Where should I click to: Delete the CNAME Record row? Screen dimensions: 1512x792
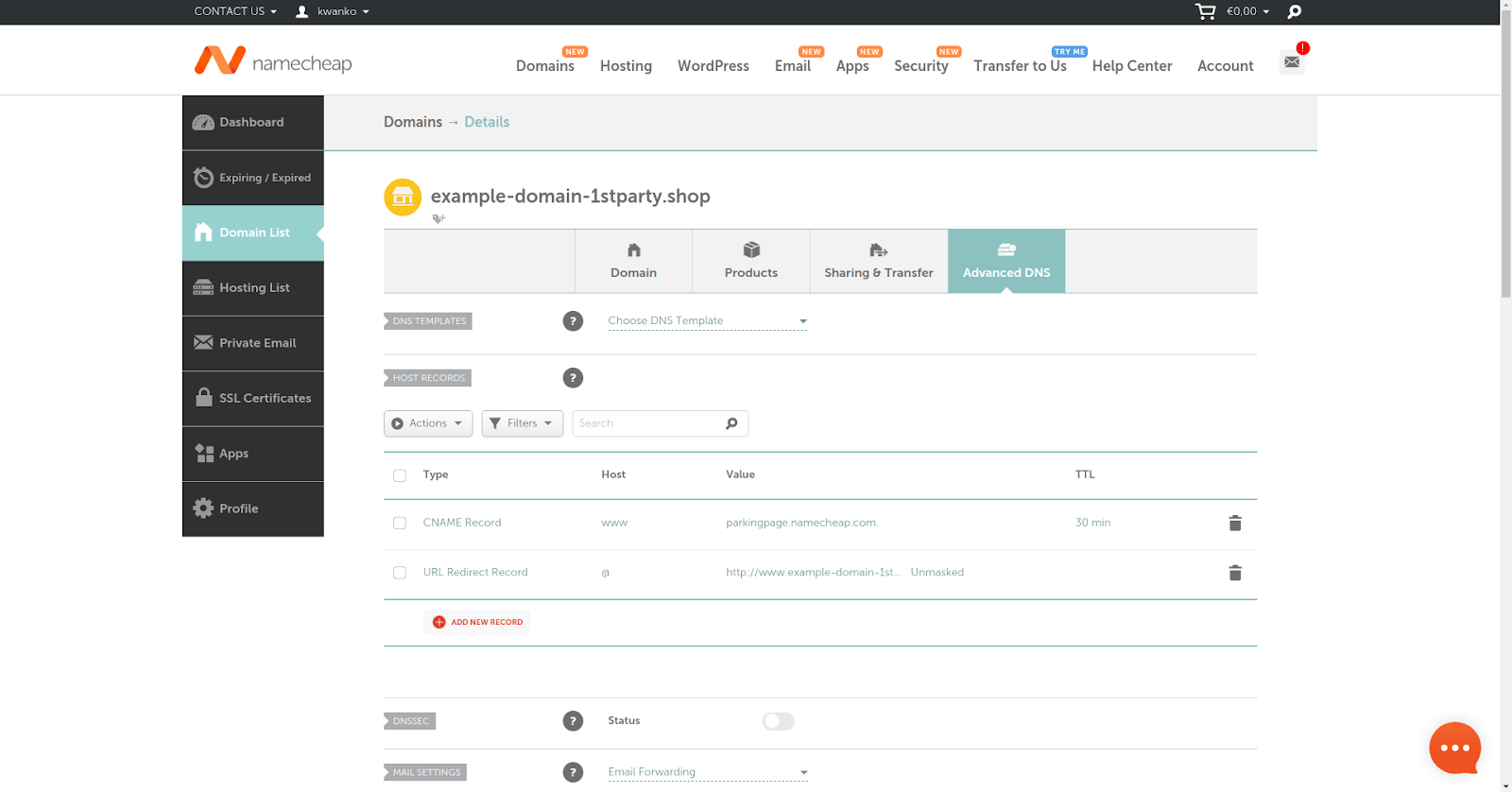1234,523
